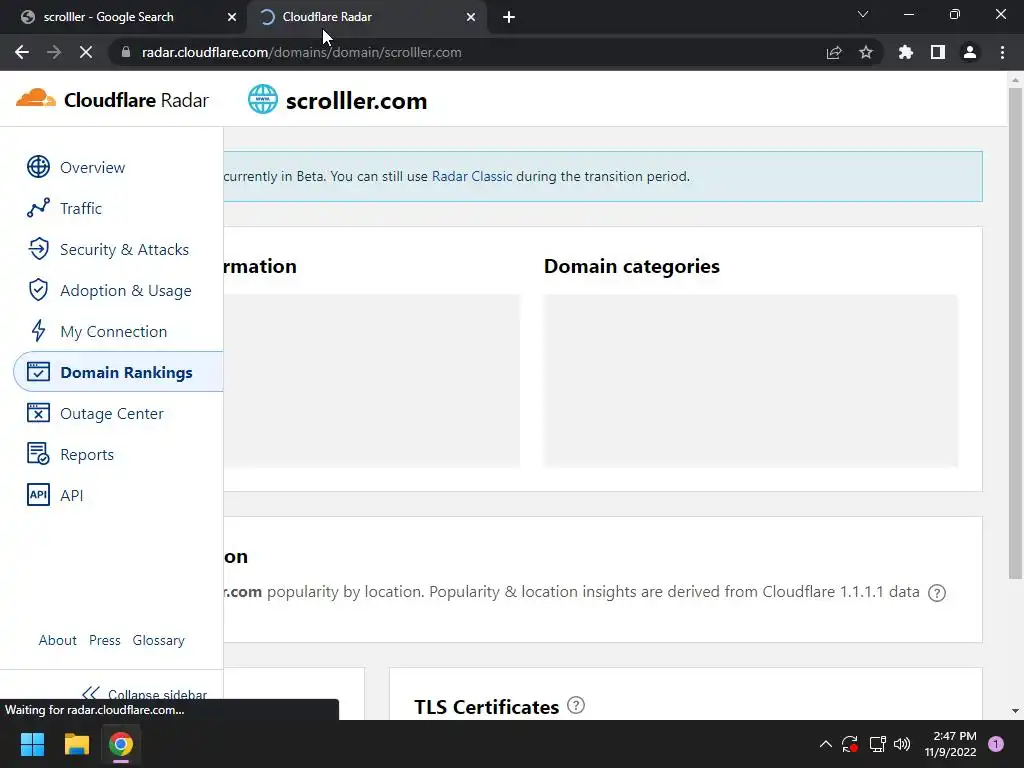This screenshot has height=768, width=1024.
Task: Open the API menu item
Action: [71, 496]
